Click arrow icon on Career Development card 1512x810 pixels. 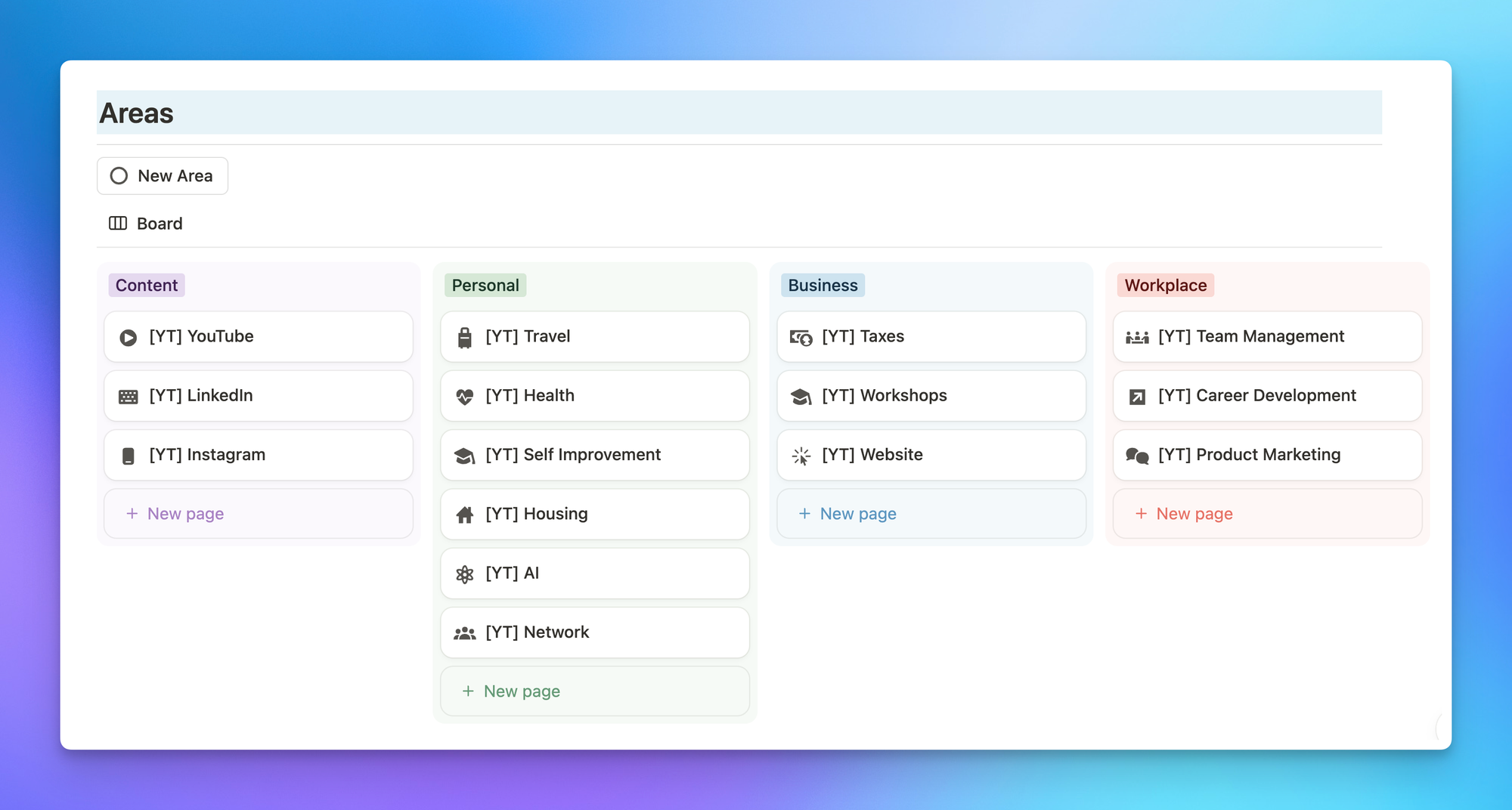click(1138, 397)
